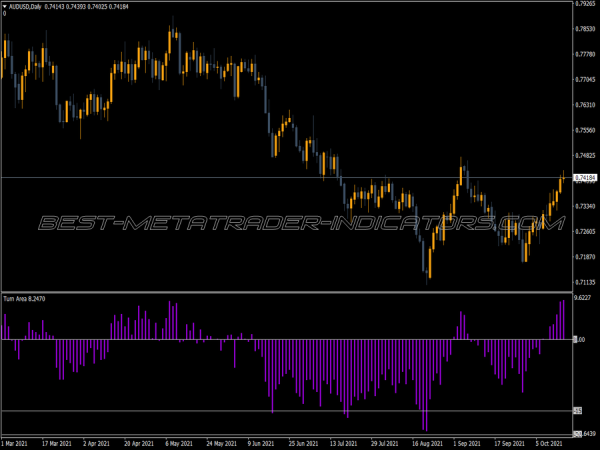Click the 0.75560 price scale label
The image size is (600, 450).
[x=585, y=130]
